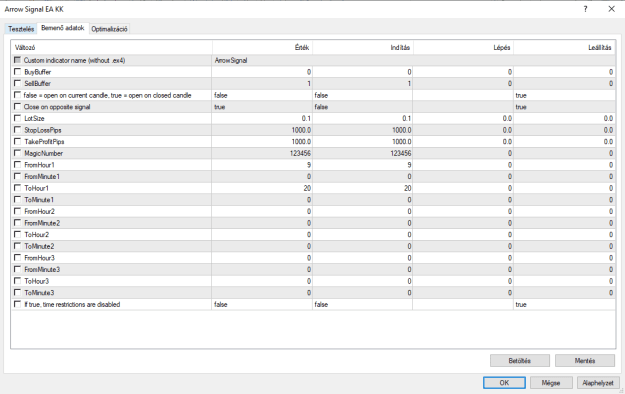Reset with the Alaphelyzet button
The width and height of the screenshot is (625, 394).
click(598, 383)
